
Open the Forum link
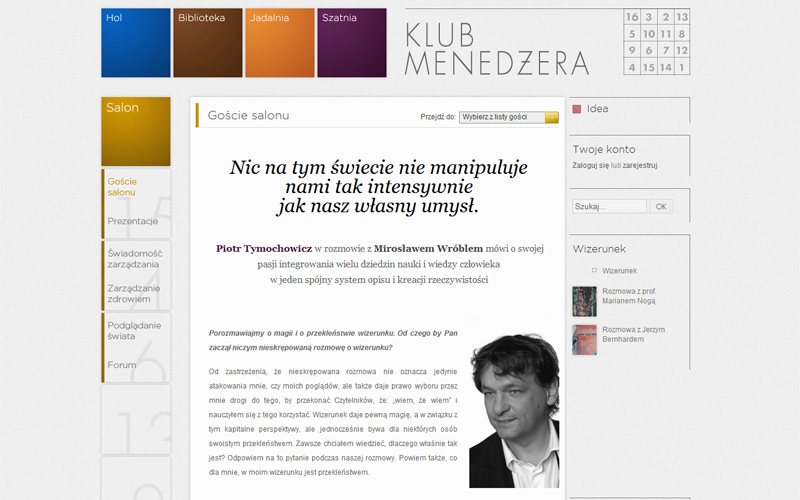tap(122, 365)
